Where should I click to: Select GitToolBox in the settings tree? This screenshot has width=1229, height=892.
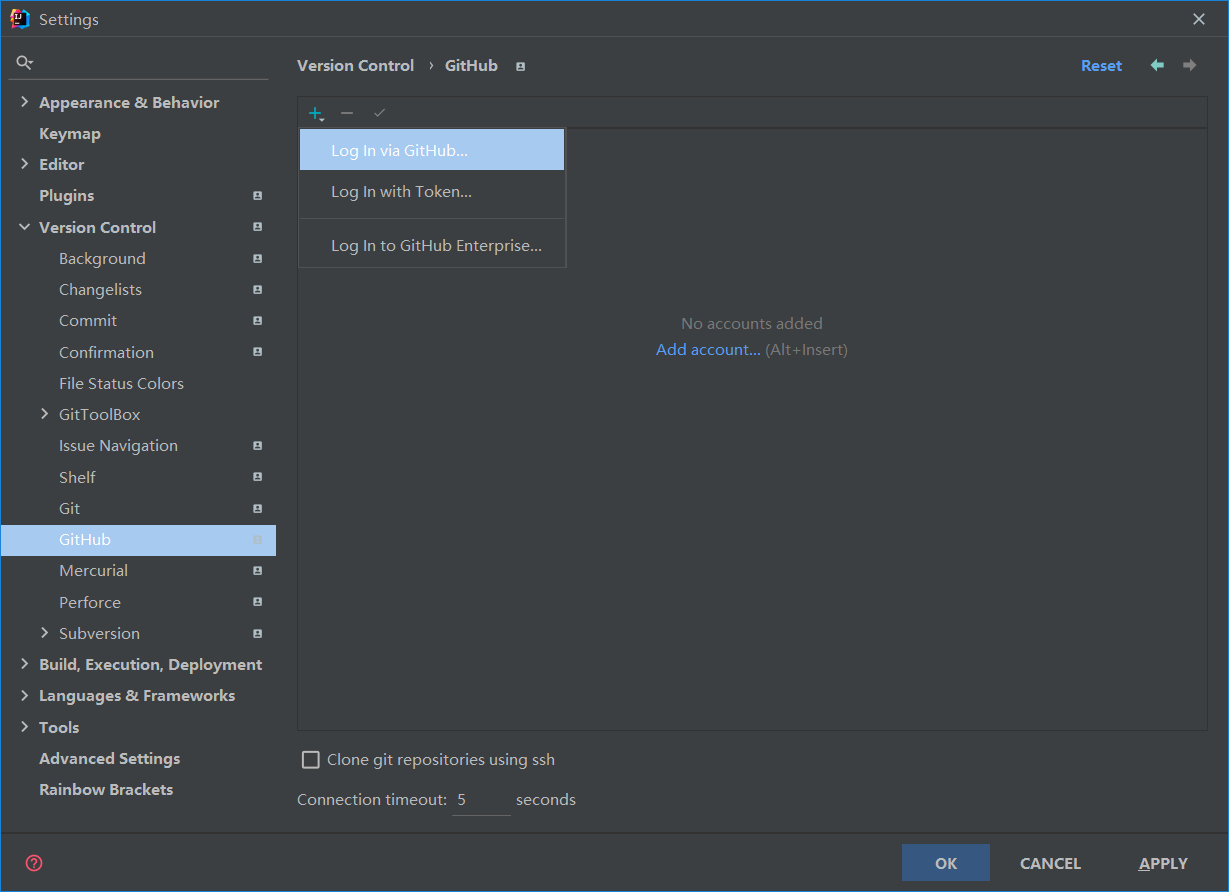(x=99, y=414)
